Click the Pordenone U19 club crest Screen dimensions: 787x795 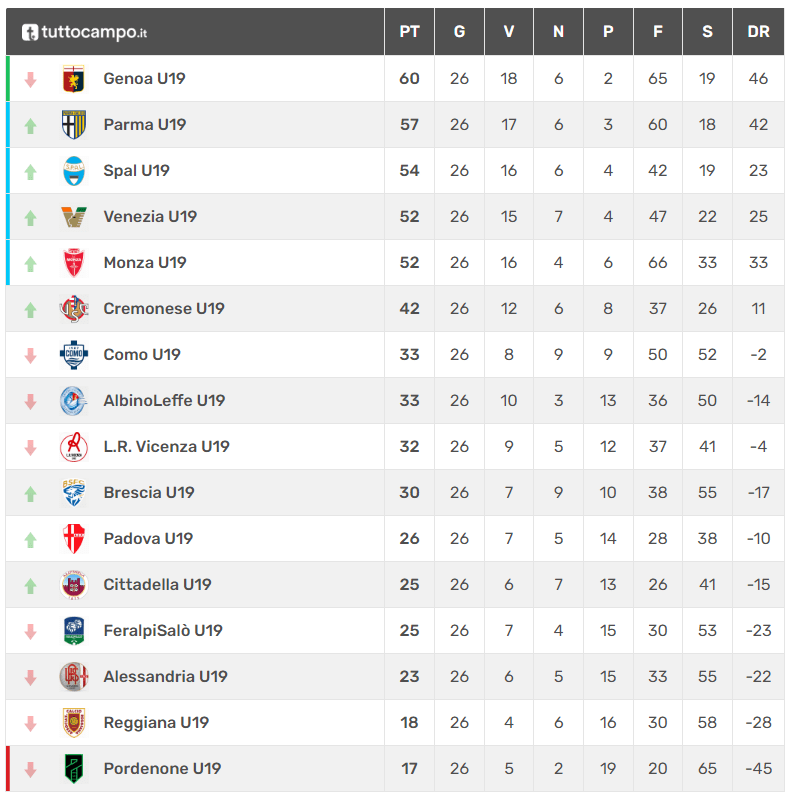pyautogui.click(x=74, y=769)
